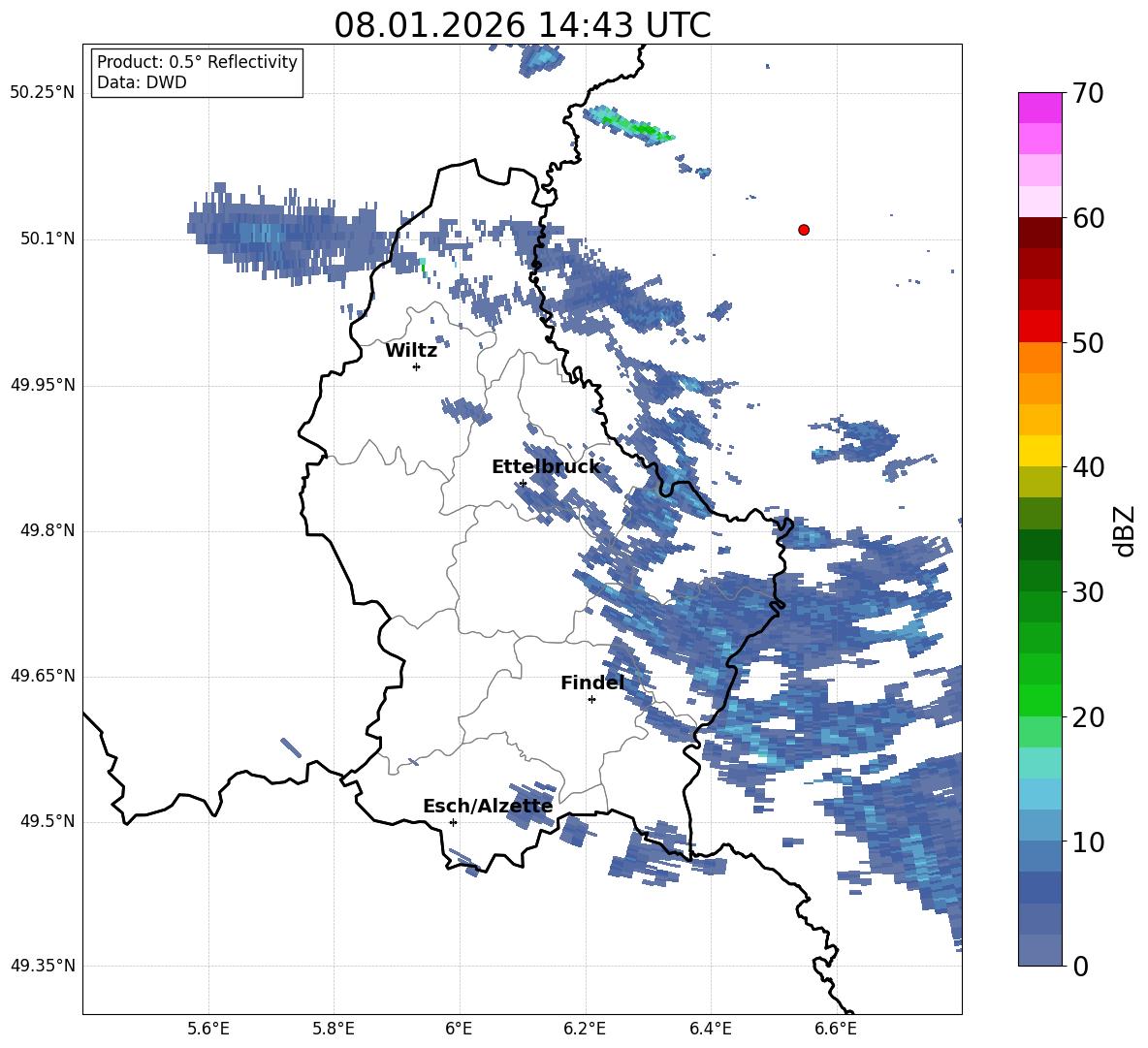Click the timestamp title 08.01.2026 14:43 UTC
Screen dimensions: 1148x1048
click(x=523, y=25)
